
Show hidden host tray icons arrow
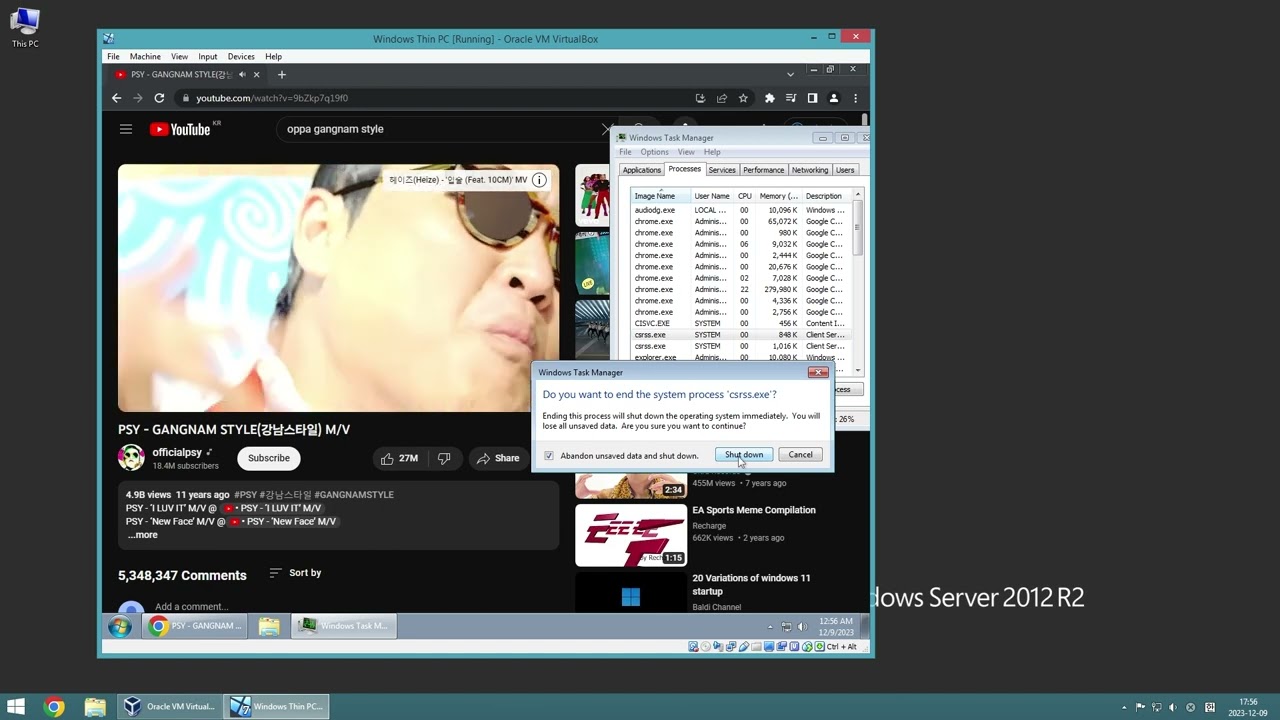click(1124, 707)
